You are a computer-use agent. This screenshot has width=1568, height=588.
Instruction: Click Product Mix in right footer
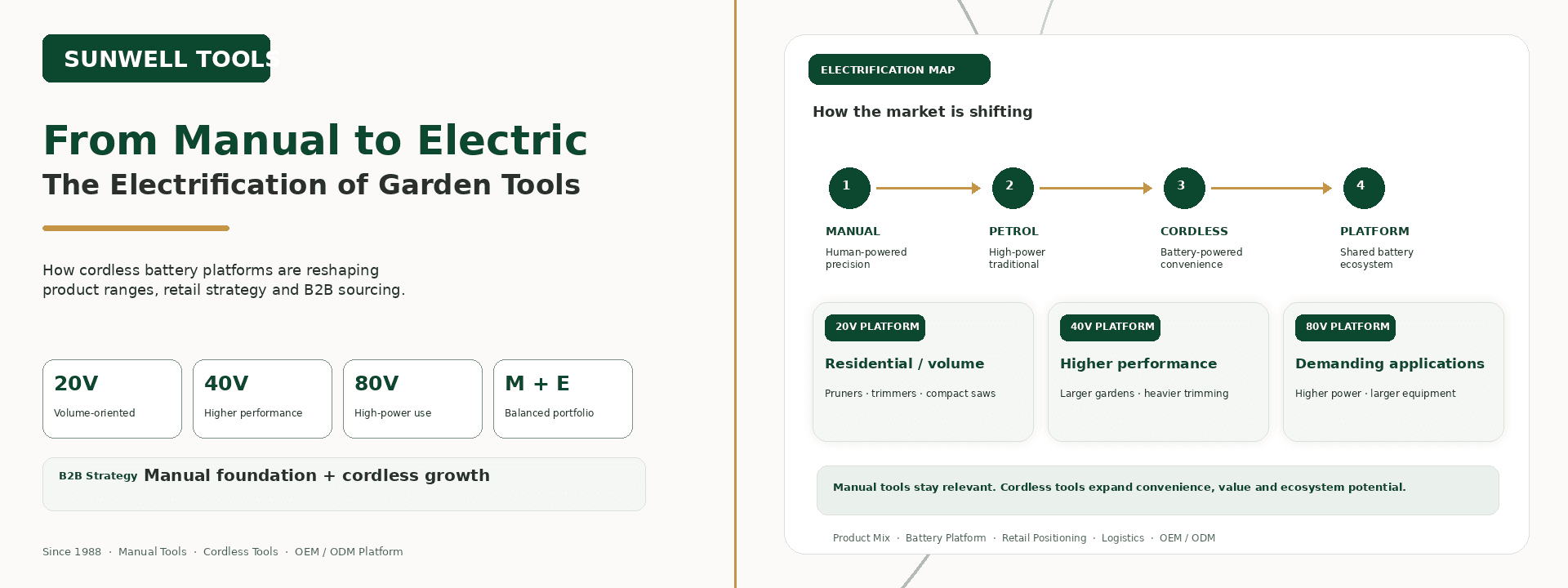click(x=861, y=538)
